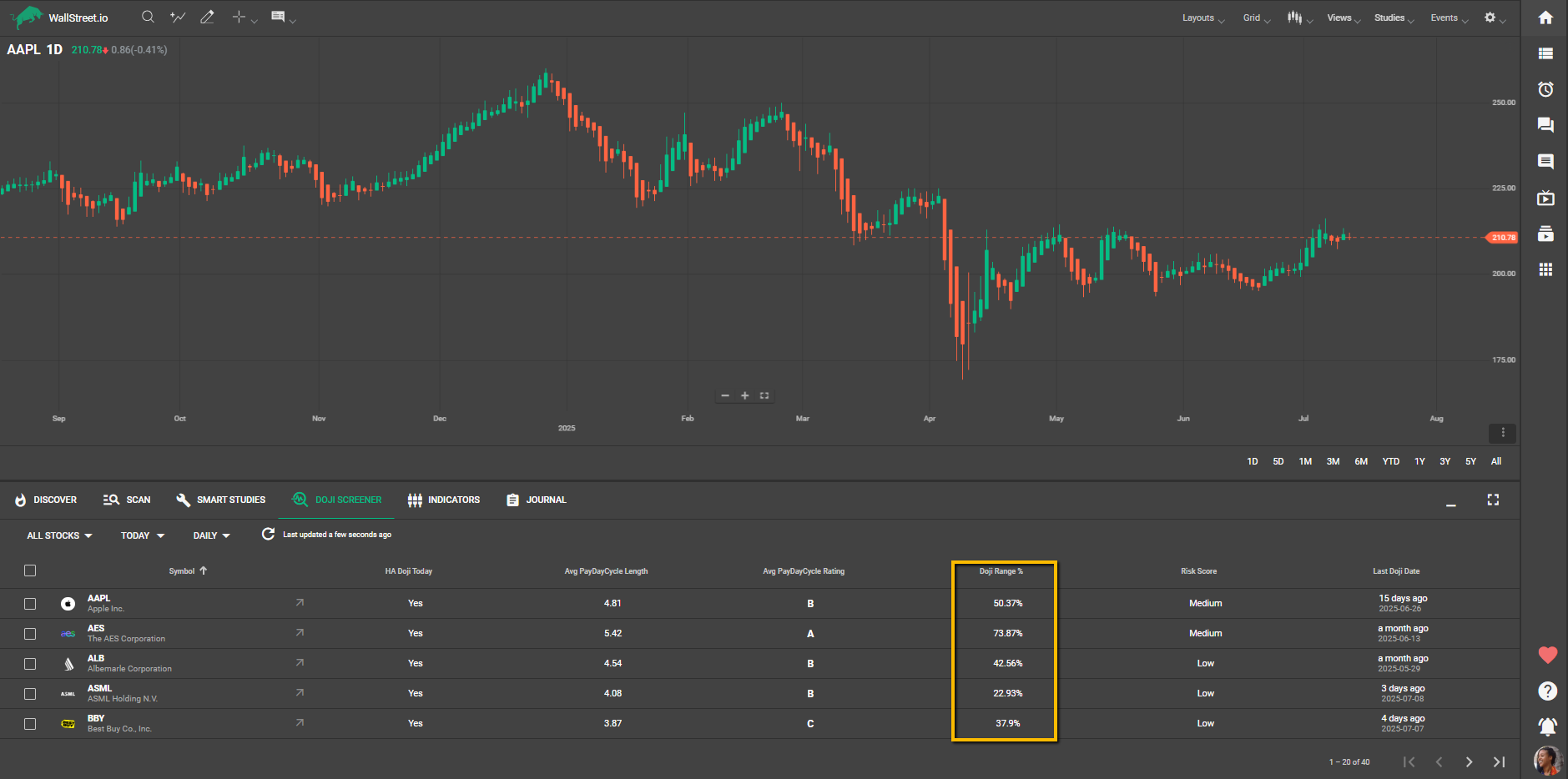Select the 1M time range
The image size is (1568, 779).
(1305, 461)
